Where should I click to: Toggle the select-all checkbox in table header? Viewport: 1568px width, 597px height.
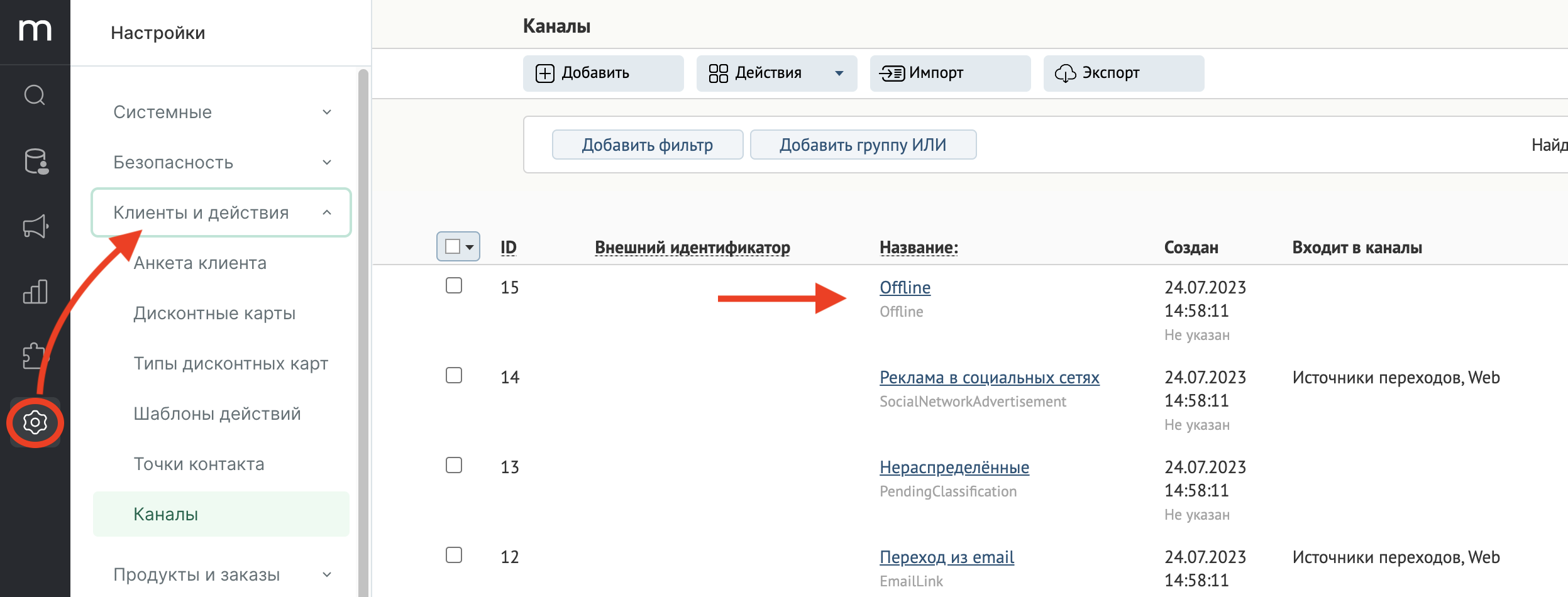pyautogui.click(x=453, y=246)
